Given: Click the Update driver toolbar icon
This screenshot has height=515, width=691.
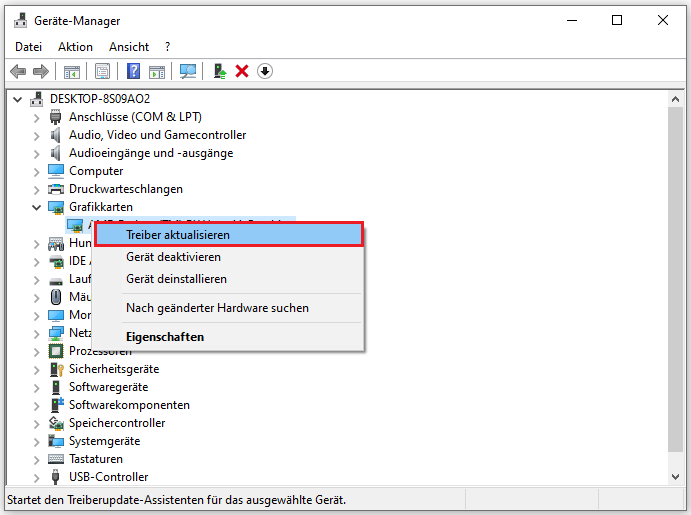Looking at the screenshot, I should click(219, 71).
